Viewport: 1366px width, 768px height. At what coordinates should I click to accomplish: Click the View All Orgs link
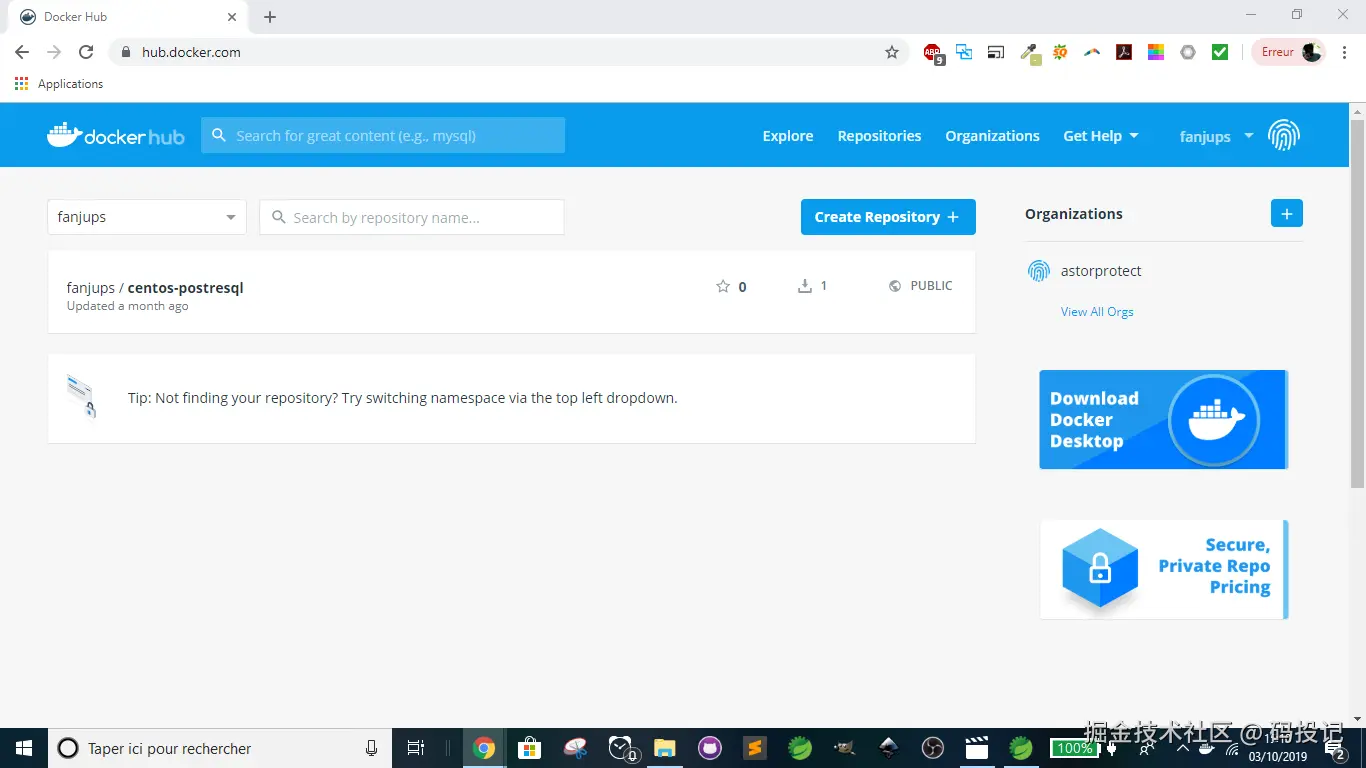point(1097,312)
